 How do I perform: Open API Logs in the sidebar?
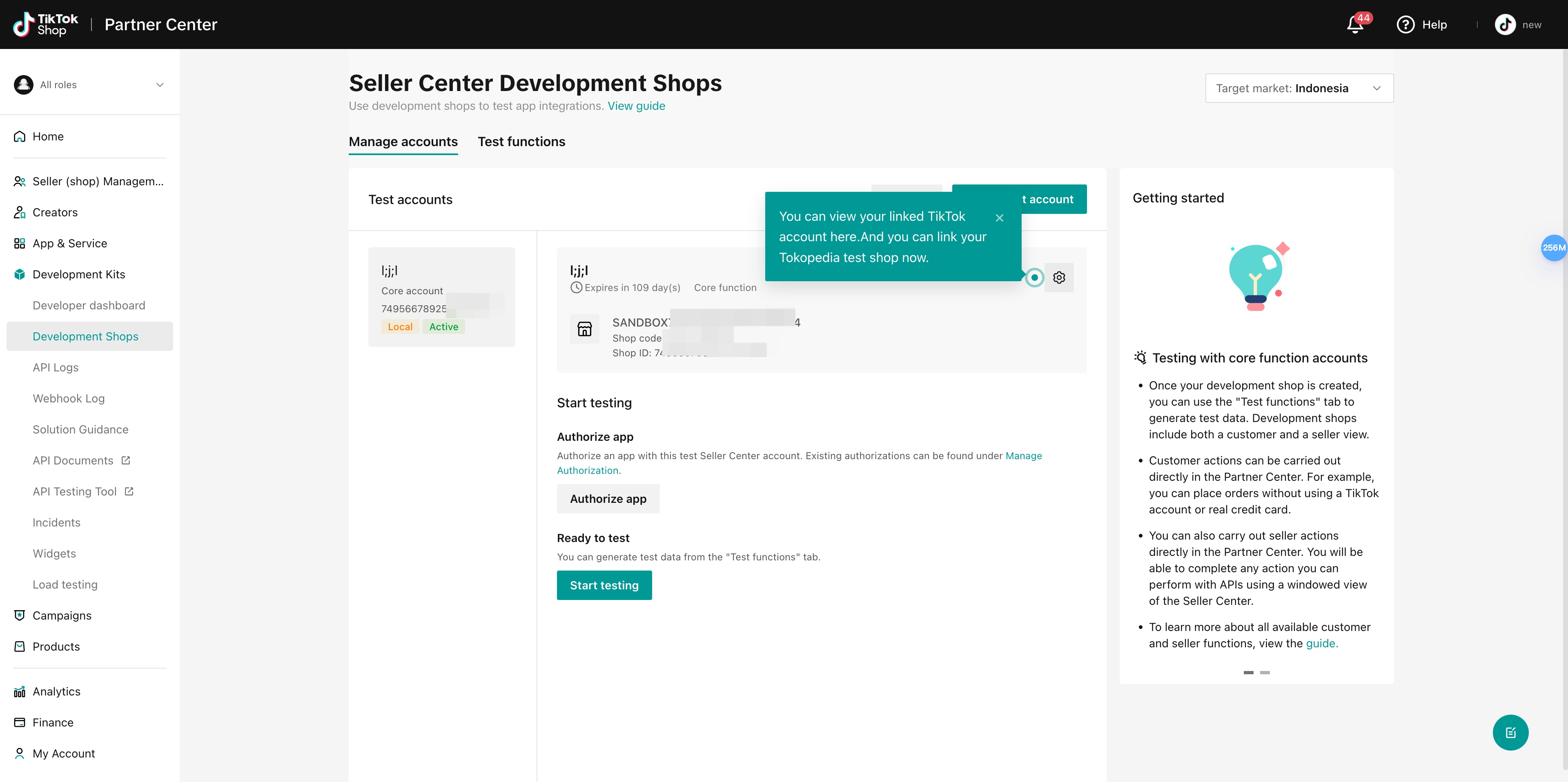(x=56, y=368)
